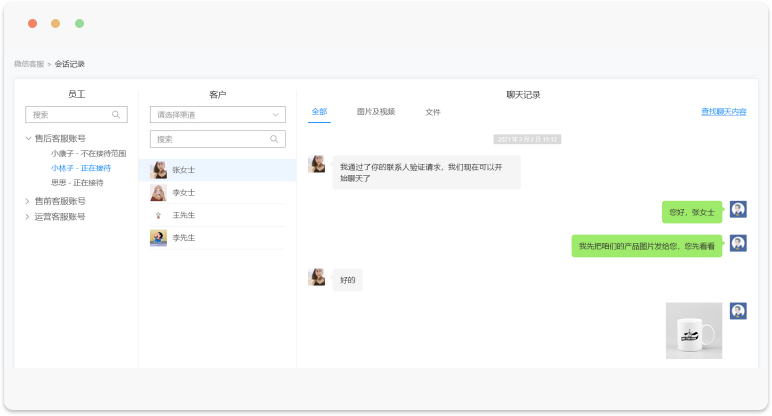Click 李先生's cartoon avatar in the list

tap(158, 238)
